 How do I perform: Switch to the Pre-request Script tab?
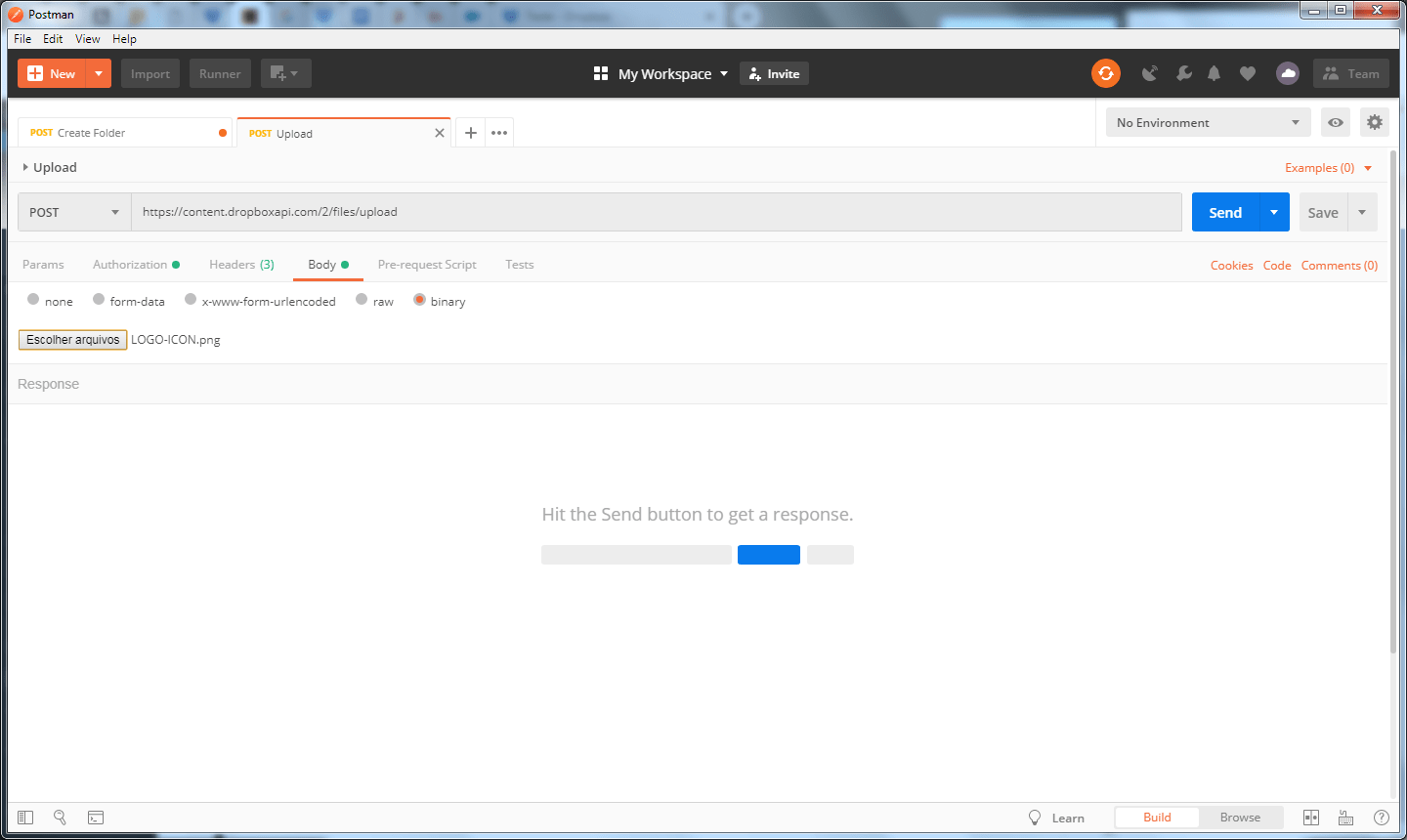point(427,265)
